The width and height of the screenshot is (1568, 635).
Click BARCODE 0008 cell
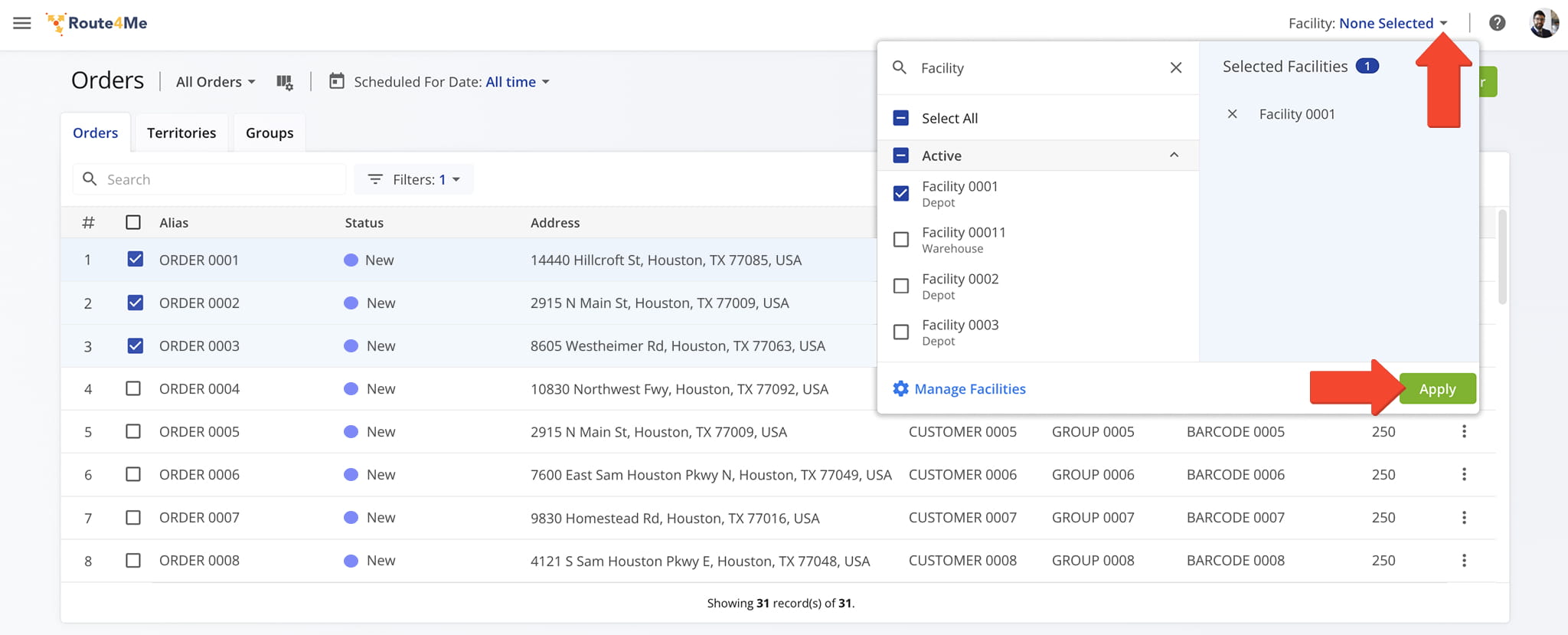click(x=1235, y=560)
